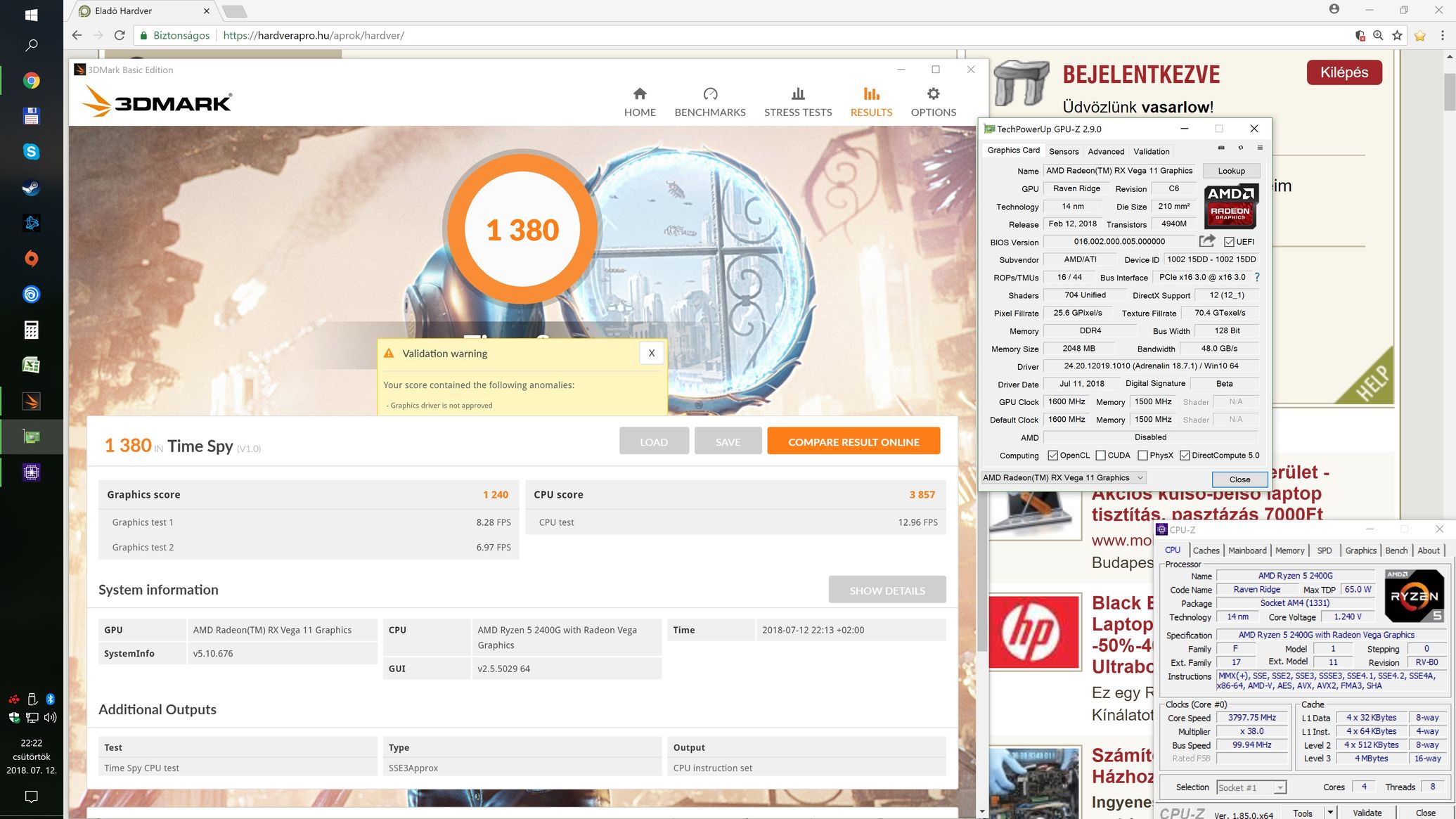Click the Bus Interface question mark
The image size is (1456, 819).
click(1257, 277)
